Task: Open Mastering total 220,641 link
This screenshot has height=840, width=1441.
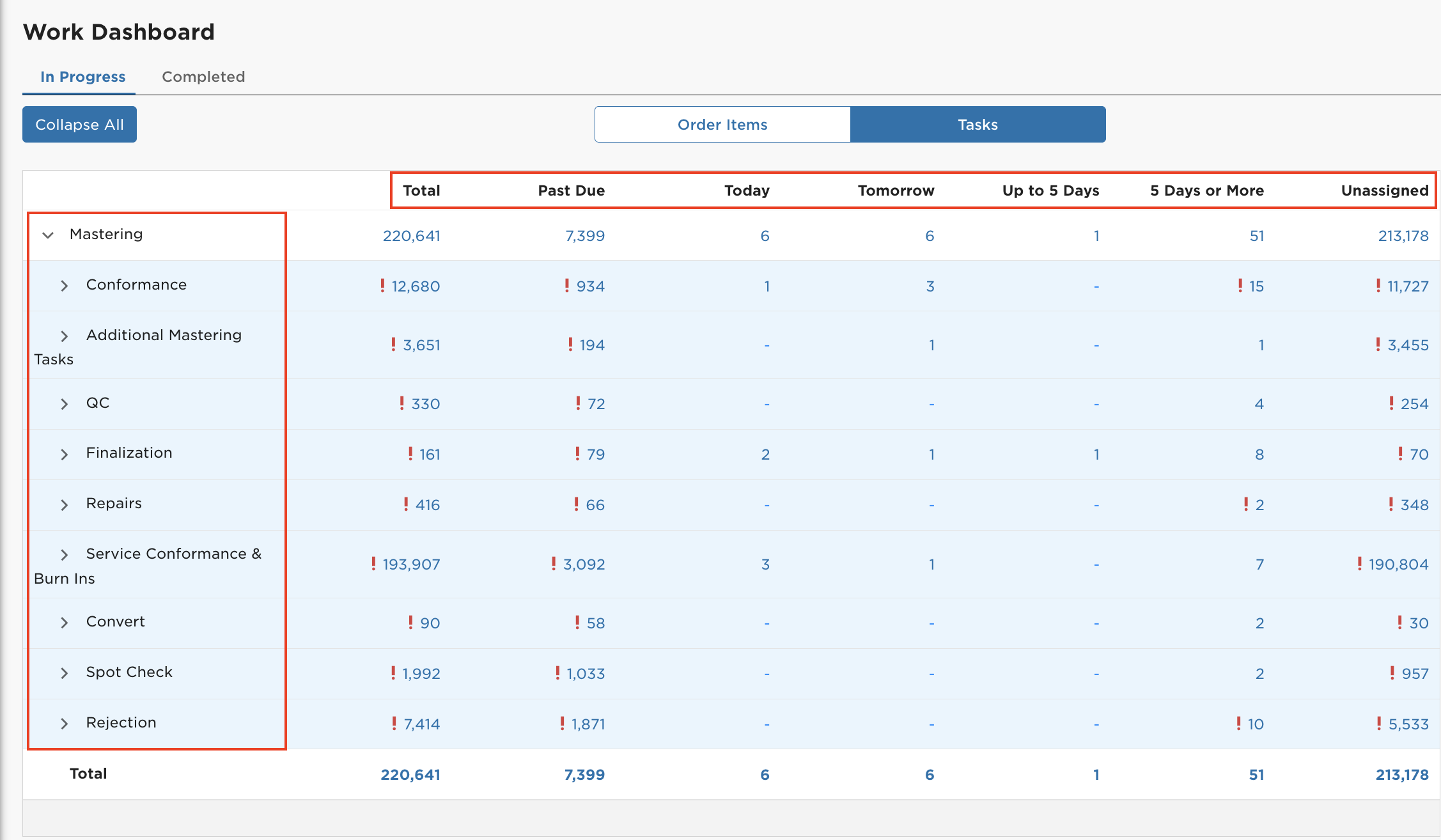Action: (412, 236)
